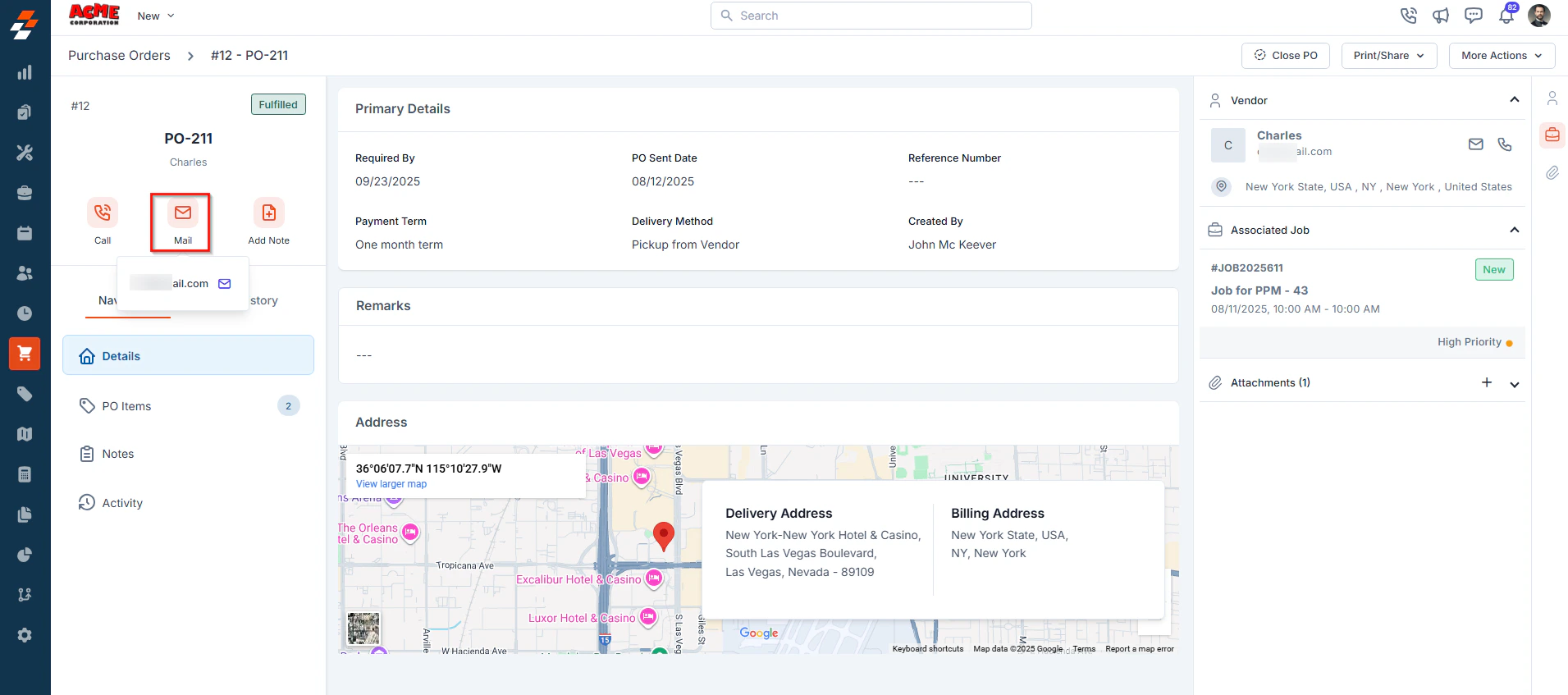Click the Close PO button
1568x695 pixels.
click(1286, 56)
